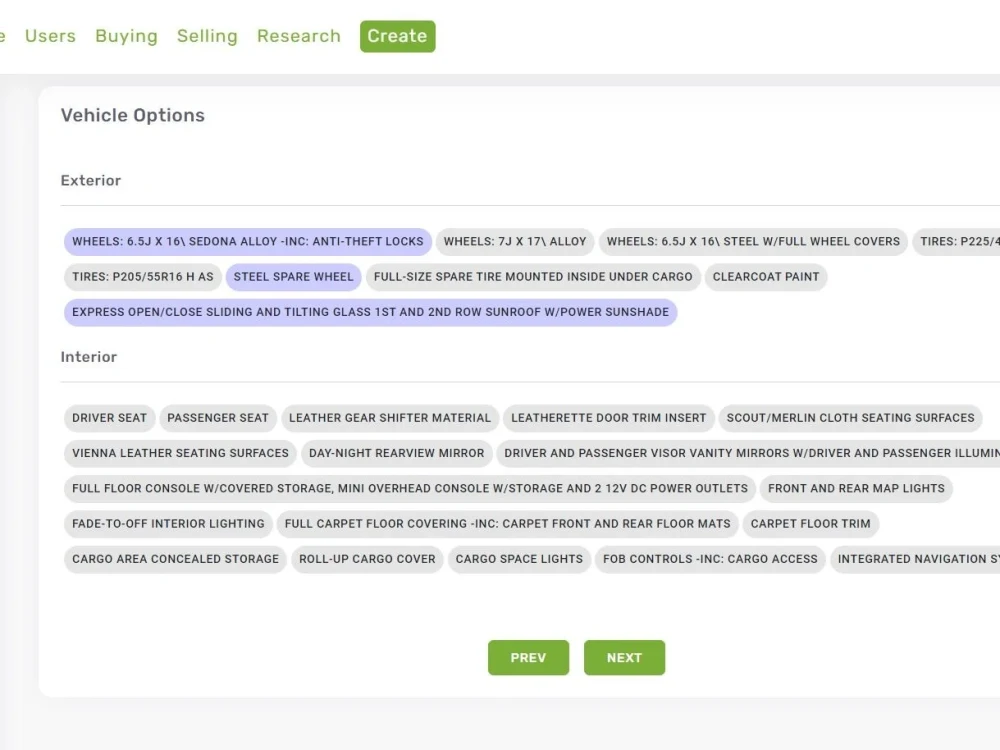Deselect the STEEL SPARE WHEEL option
The image size is (1000, 750).
point(293,277)
